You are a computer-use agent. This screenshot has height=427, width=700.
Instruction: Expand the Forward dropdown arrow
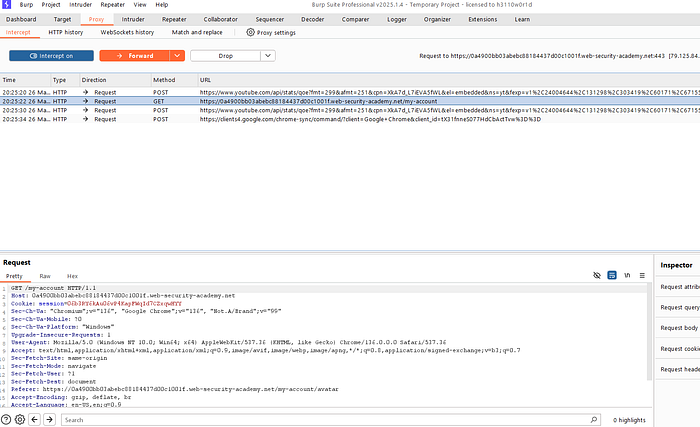pos(177,56)
